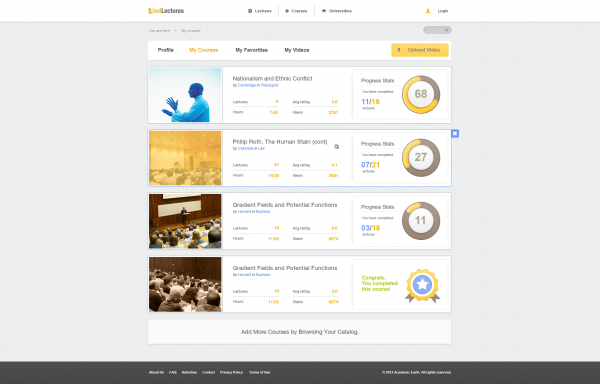Open the Advertise footer link
Viewport: 600px width, 384px height.
(189, 372)
